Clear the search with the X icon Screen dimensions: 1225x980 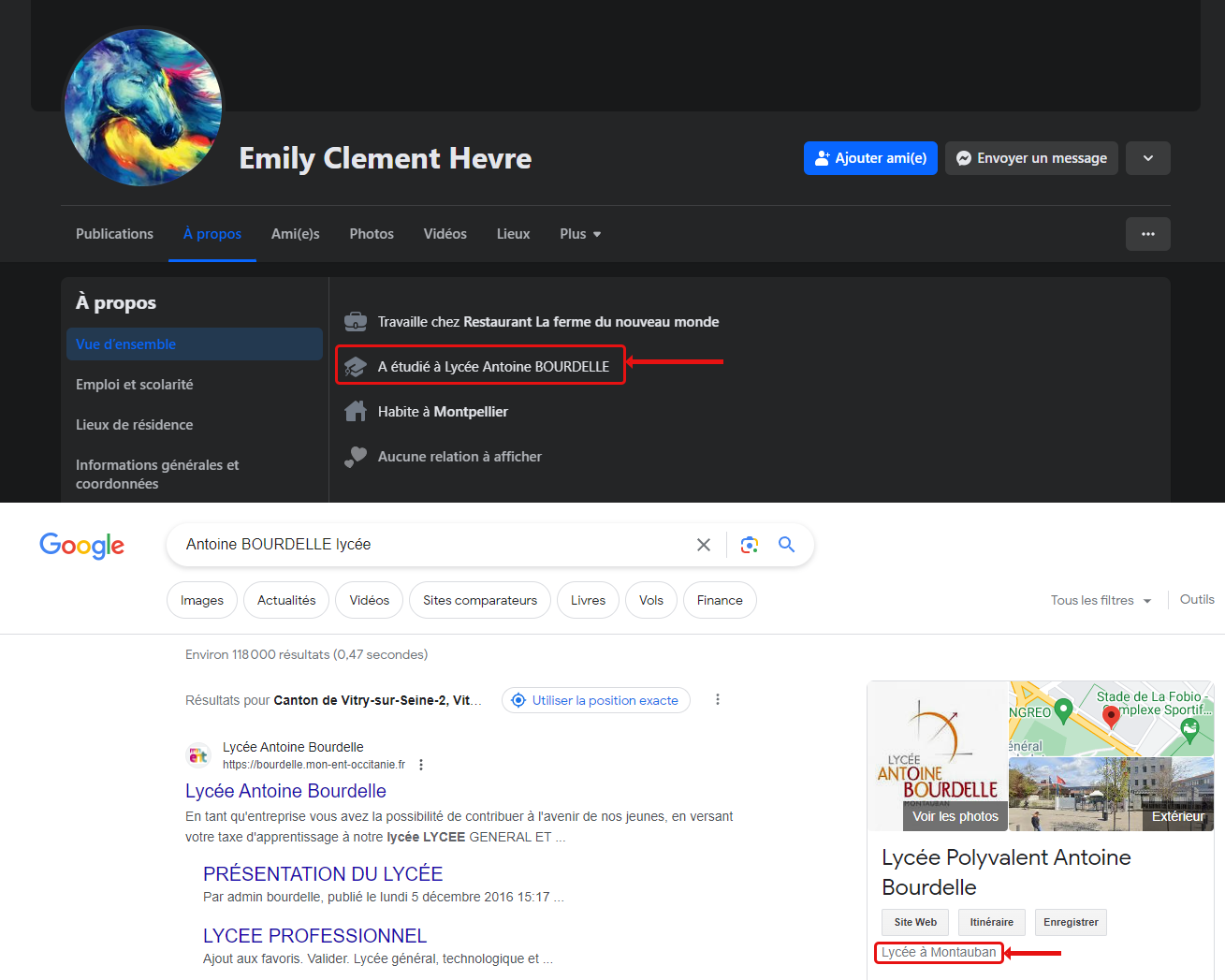point(704,545)
